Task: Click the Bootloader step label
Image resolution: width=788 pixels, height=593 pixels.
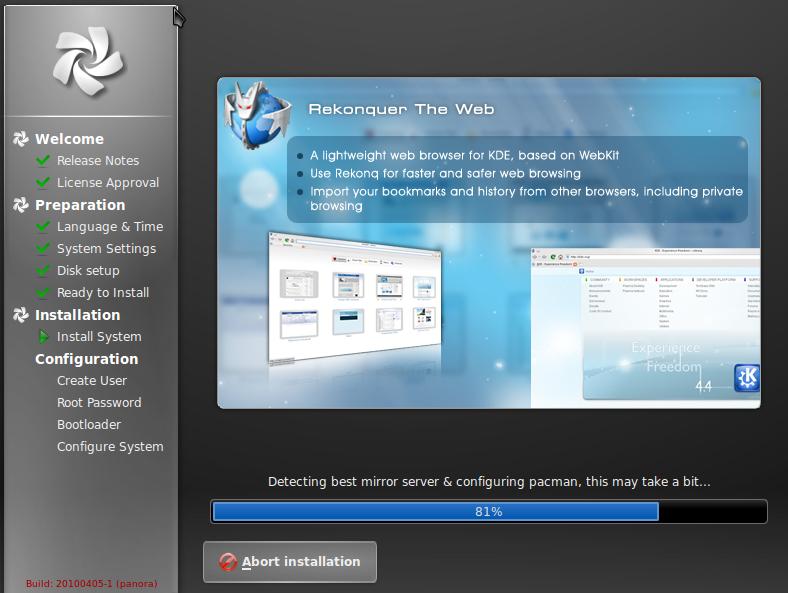Action: pyautogui.click(x=89, y=425)
